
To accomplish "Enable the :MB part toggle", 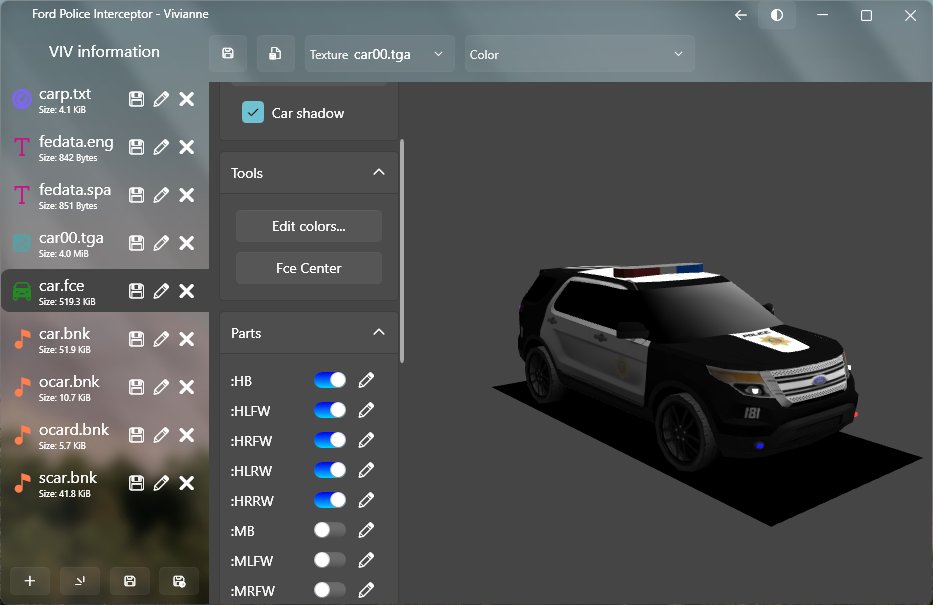I will pos(330,530).
